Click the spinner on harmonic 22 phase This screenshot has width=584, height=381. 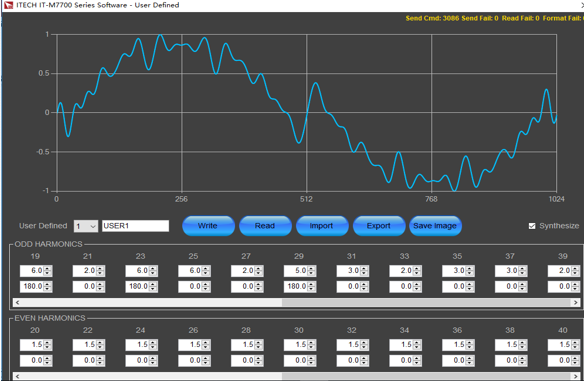(100, 361)
